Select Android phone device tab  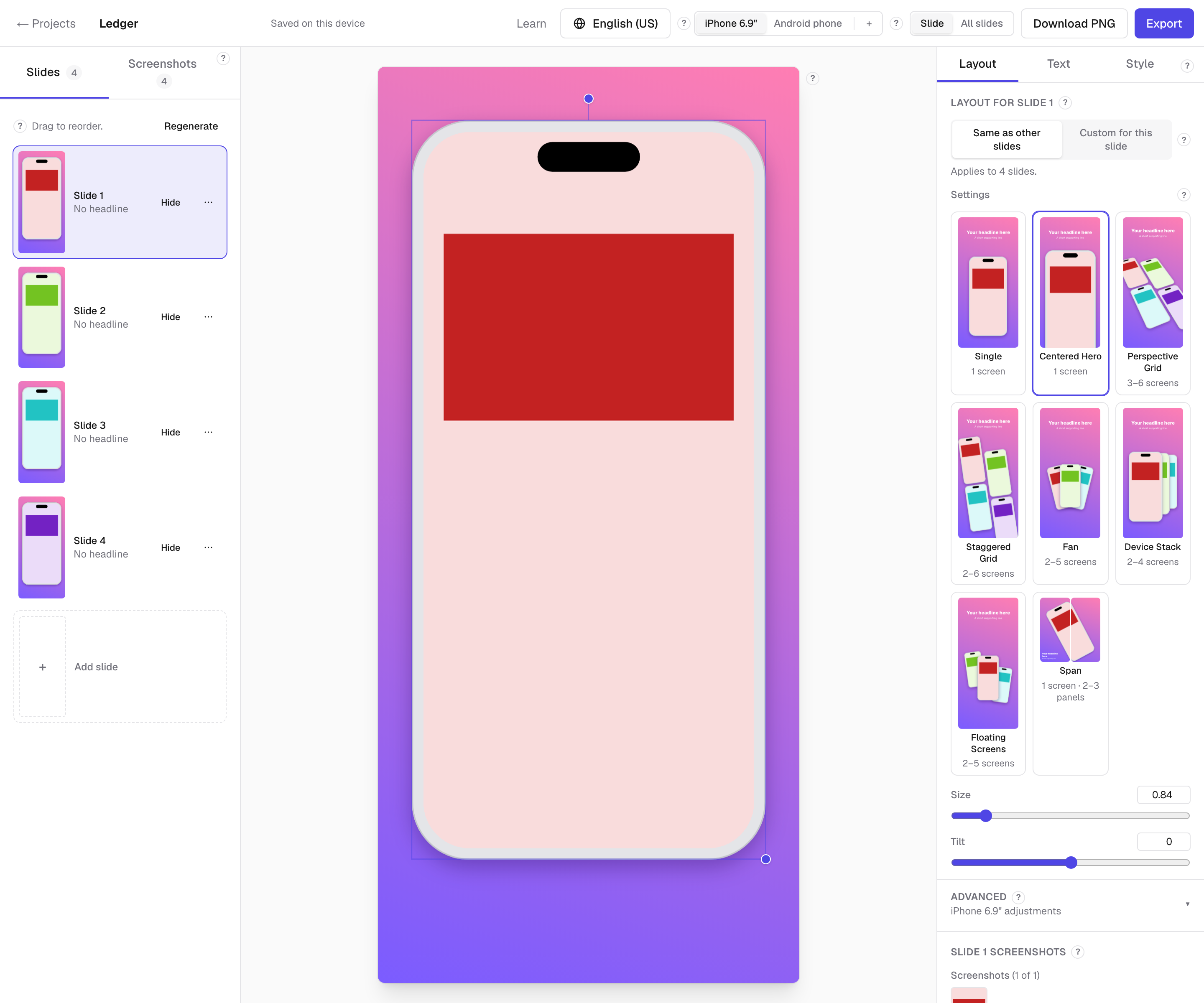(x=808, y=23)
